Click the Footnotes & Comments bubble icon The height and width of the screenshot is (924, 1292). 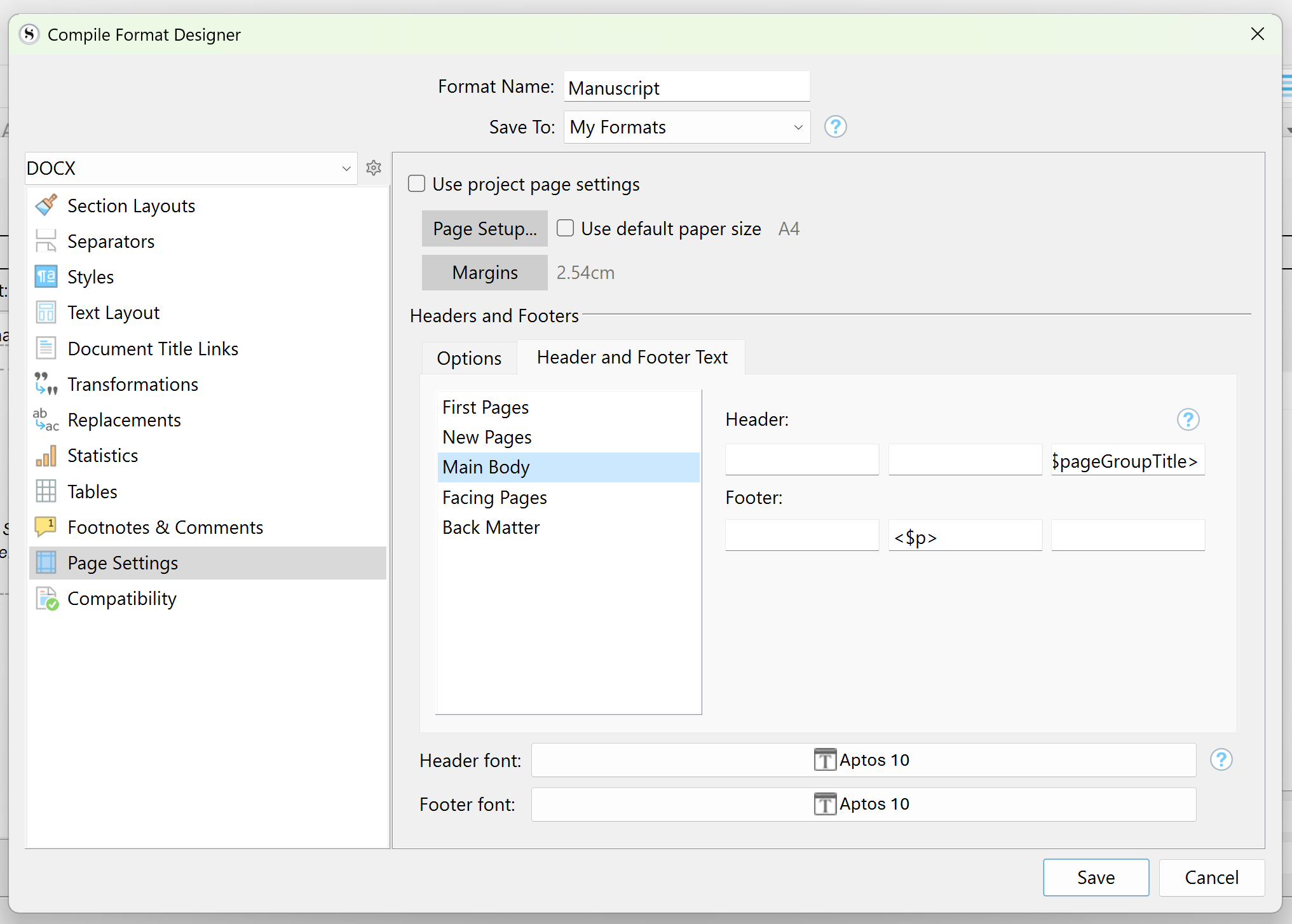(46, 527)
